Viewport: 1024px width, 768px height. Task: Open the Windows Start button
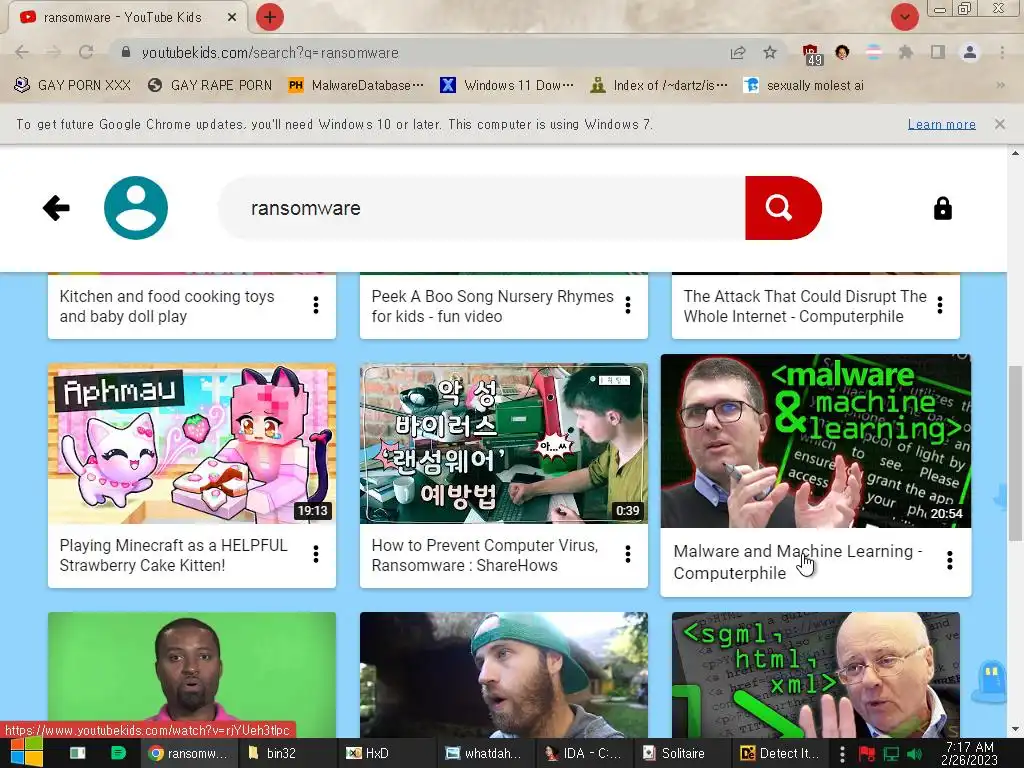26,753
